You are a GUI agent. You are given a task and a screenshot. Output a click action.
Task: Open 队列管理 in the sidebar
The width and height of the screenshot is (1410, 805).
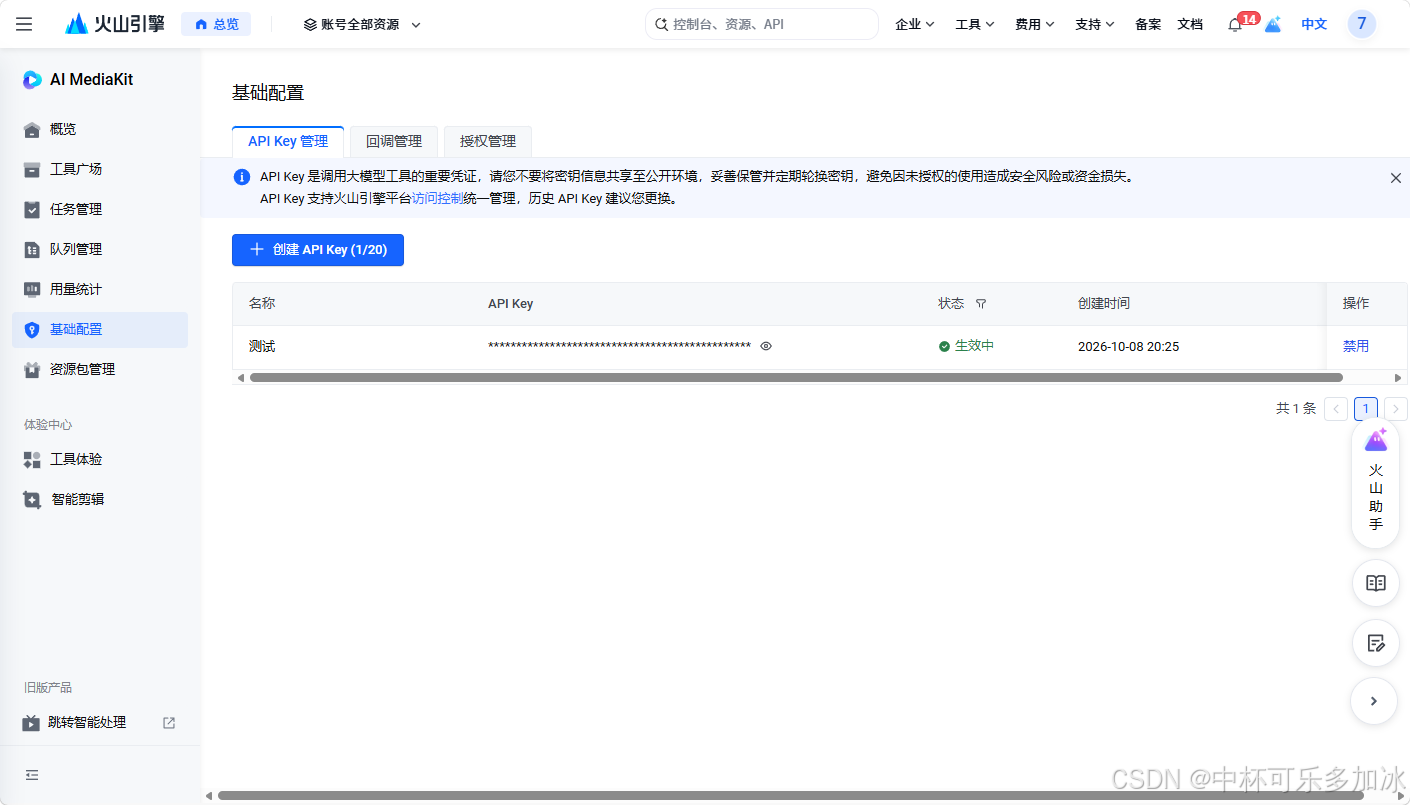click(100, 249)
